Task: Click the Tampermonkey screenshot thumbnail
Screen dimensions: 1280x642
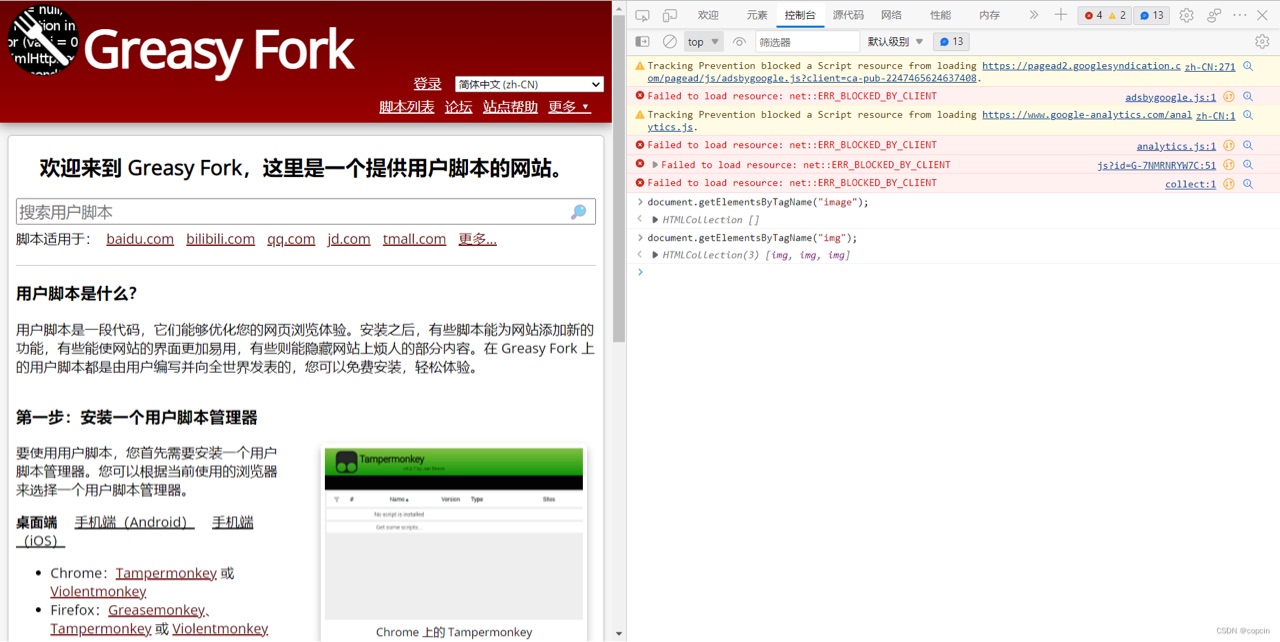Action: [x=453, y=534]
